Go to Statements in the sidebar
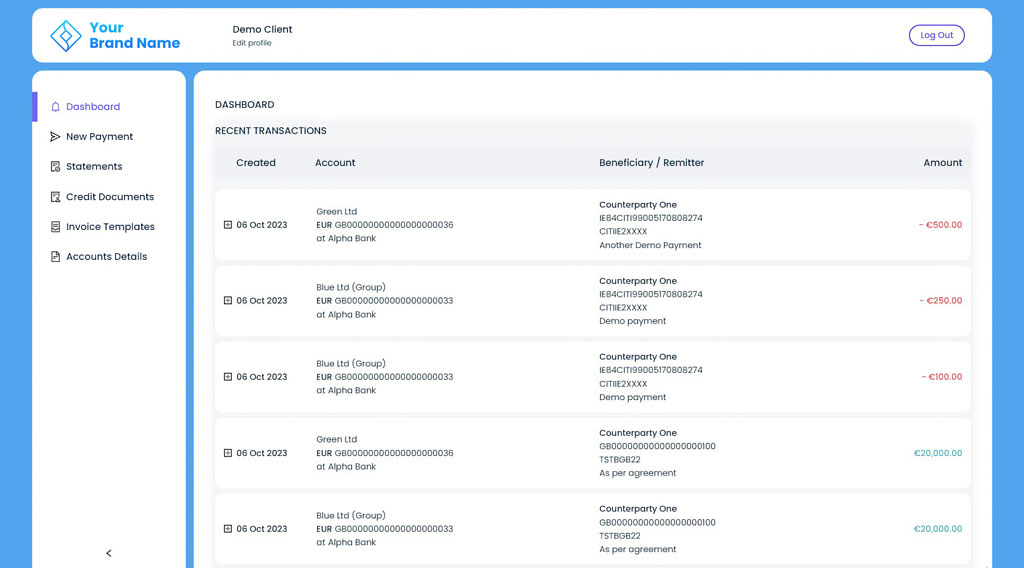Screen dimensions: 1024x568 click(94, 167)
